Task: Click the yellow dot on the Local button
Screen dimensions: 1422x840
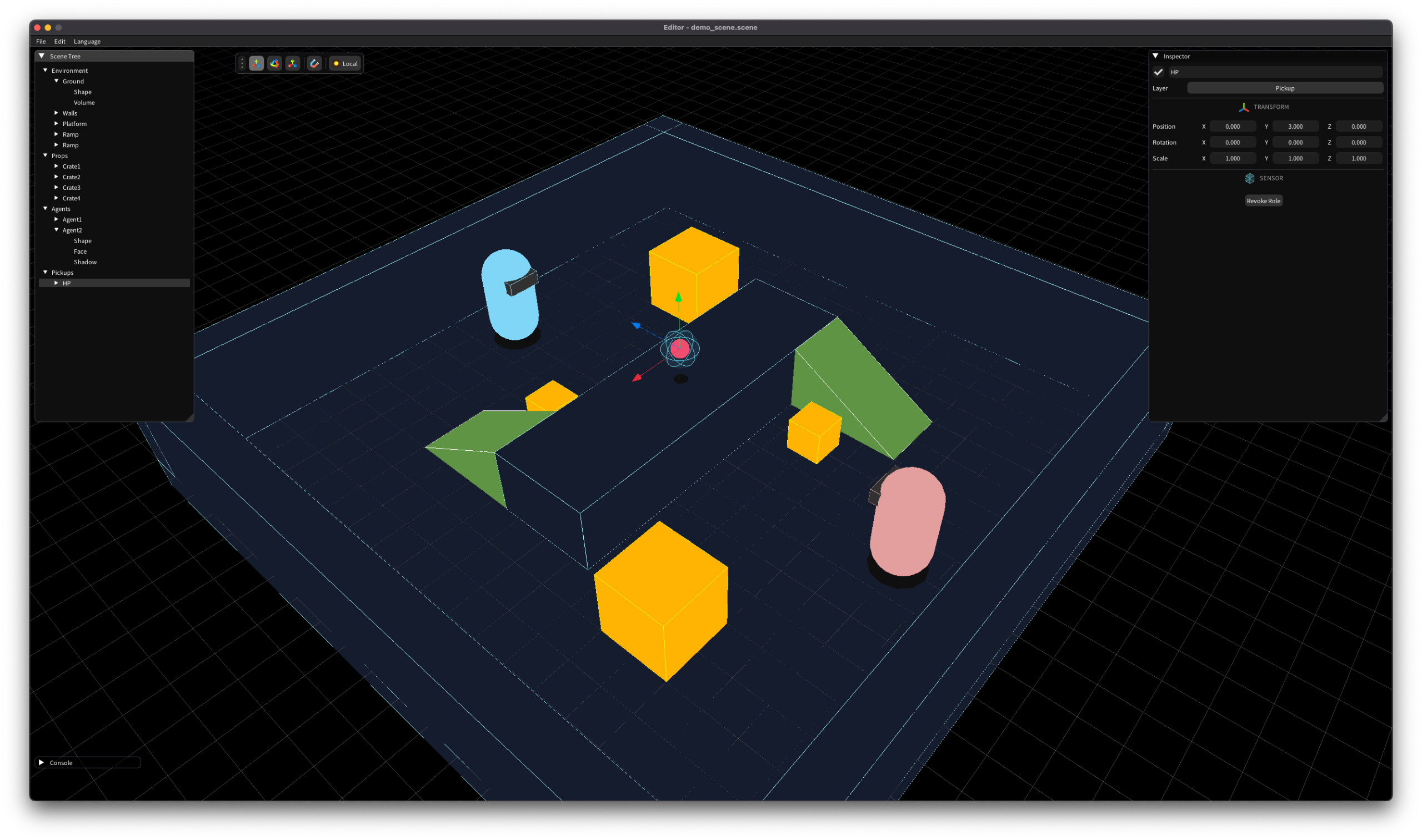Action: pos(337,63)
